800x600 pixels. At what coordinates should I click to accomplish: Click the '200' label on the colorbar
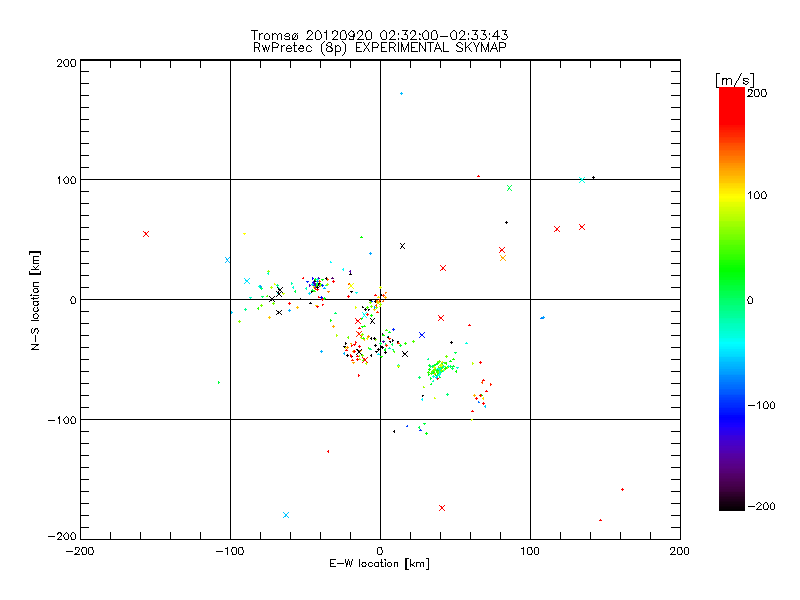(x=757, y=93)
